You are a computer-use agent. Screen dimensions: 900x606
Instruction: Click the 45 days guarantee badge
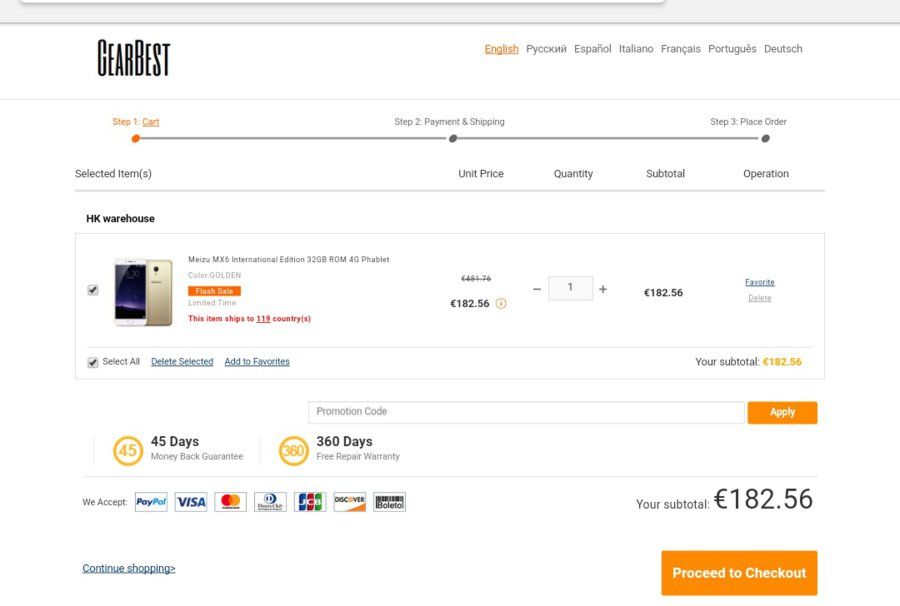(x=127, y=450)
